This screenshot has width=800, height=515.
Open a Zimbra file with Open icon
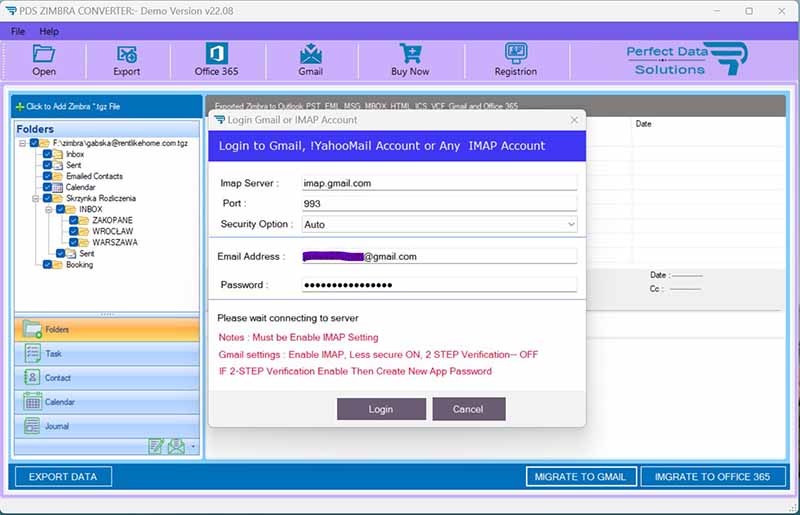point(44,54)
